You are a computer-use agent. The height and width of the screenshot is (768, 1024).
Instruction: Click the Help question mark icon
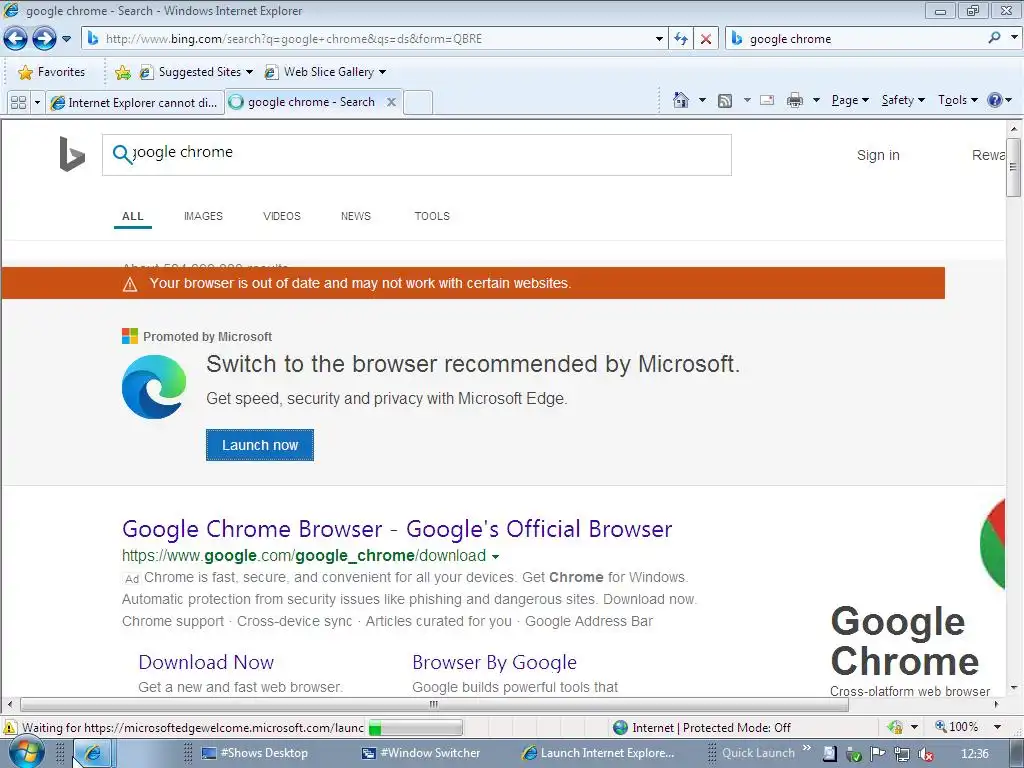pyautogui.click(x=995, y=100)
